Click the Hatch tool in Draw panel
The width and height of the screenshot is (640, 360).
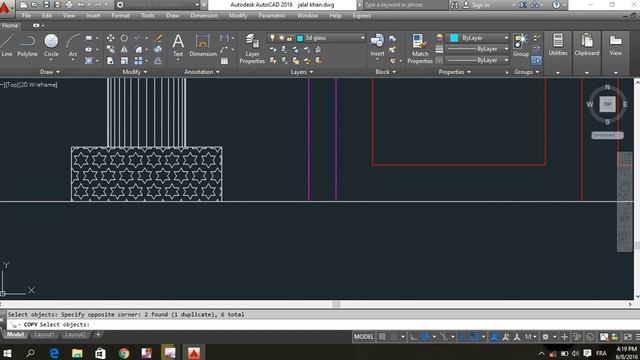pos(89,61)
